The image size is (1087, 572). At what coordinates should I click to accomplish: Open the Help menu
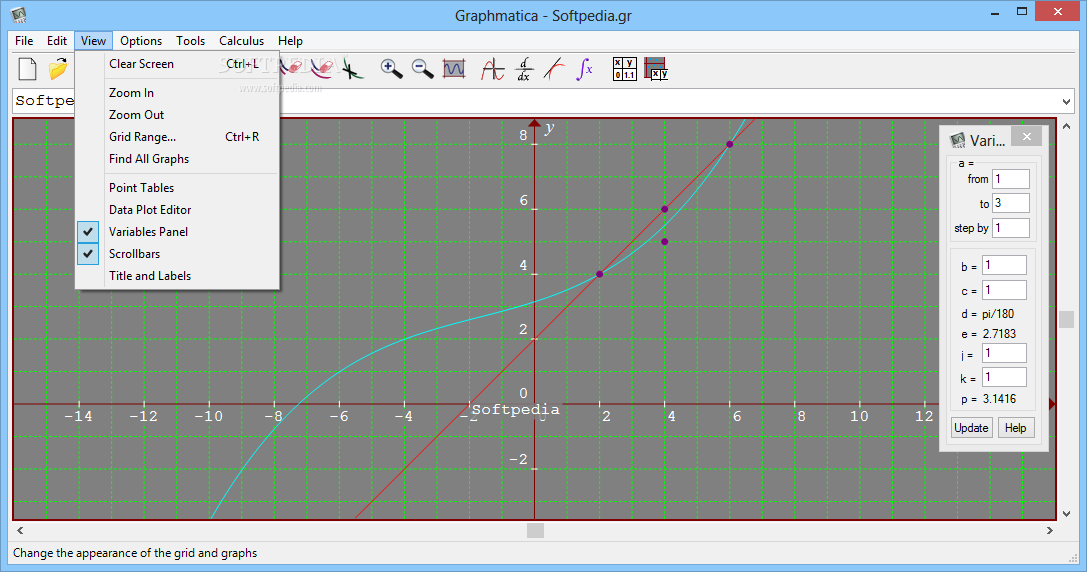click(x=290, y=41)
